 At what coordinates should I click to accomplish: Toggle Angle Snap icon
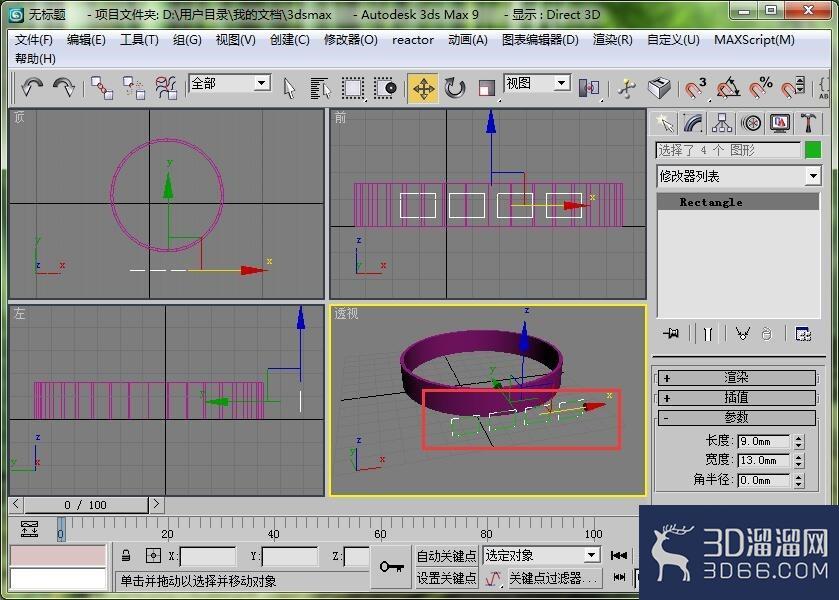coord(728,88)
